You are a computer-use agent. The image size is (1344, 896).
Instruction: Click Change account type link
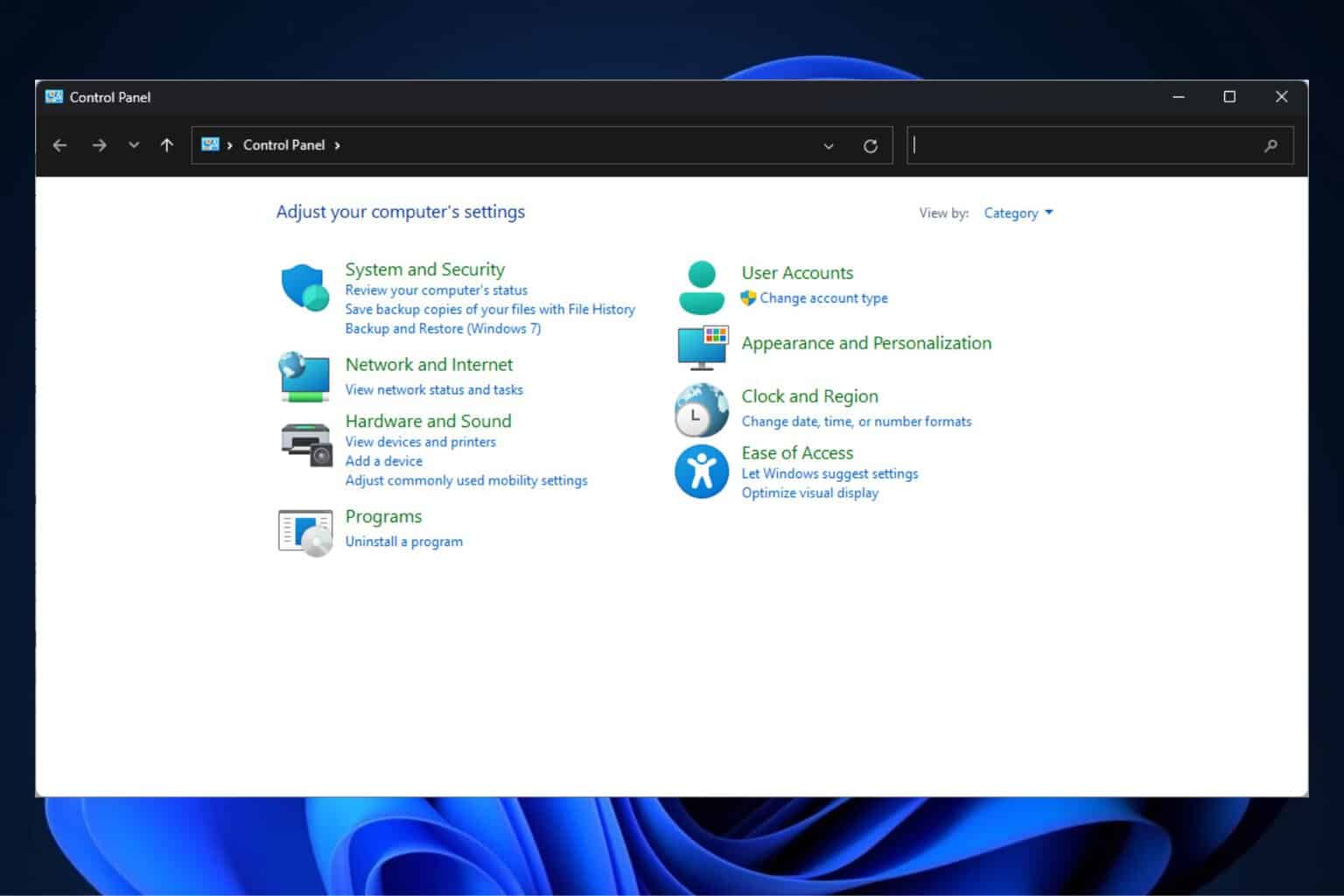point(823,298)
